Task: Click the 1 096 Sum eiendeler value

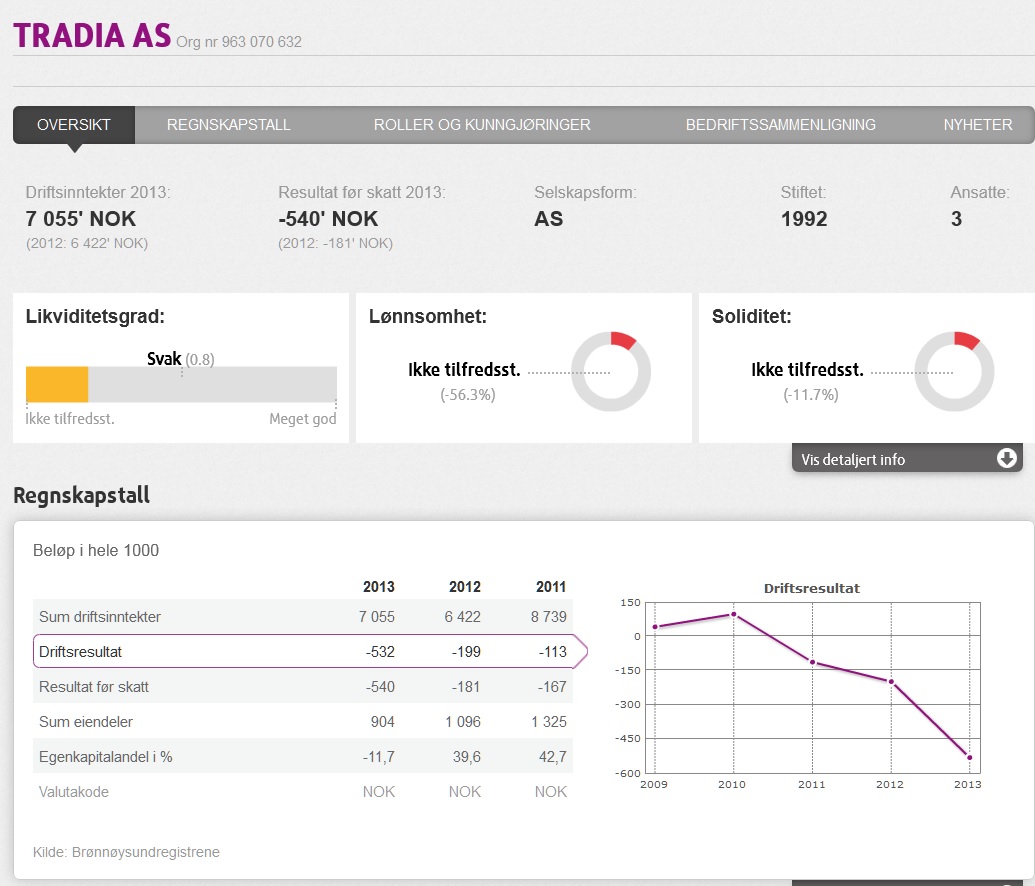Action: tap(463, 722)
